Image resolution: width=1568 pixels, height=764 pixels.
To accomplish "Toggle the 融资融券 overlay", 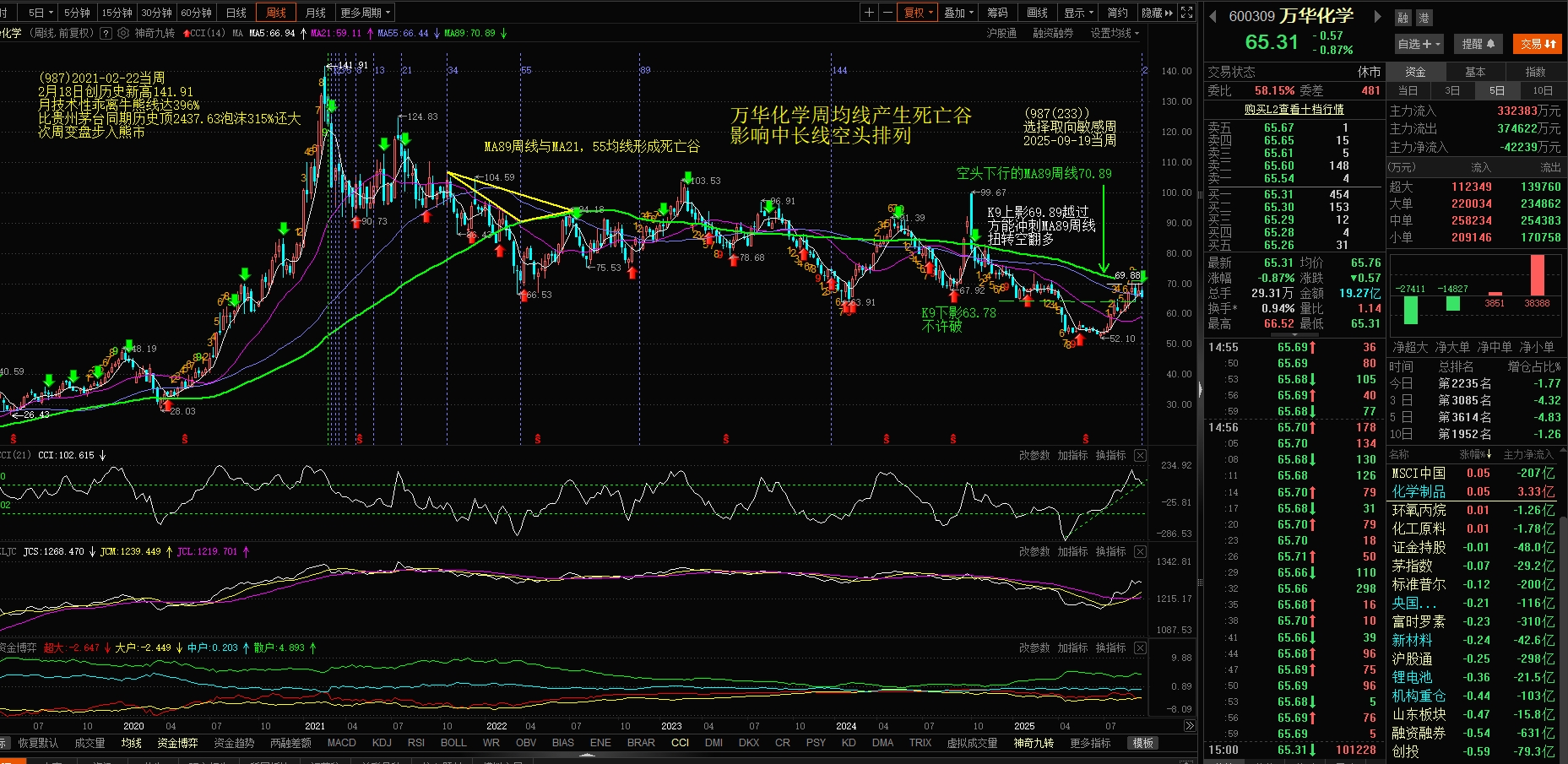I will pyautogui.click(x=1053, y=34).
